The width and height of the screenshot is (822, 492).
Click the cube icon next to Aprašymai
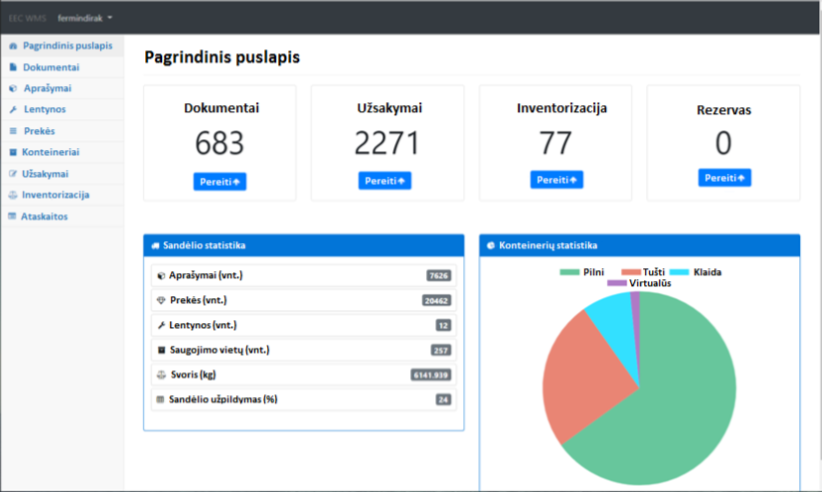tap(13, 89)
